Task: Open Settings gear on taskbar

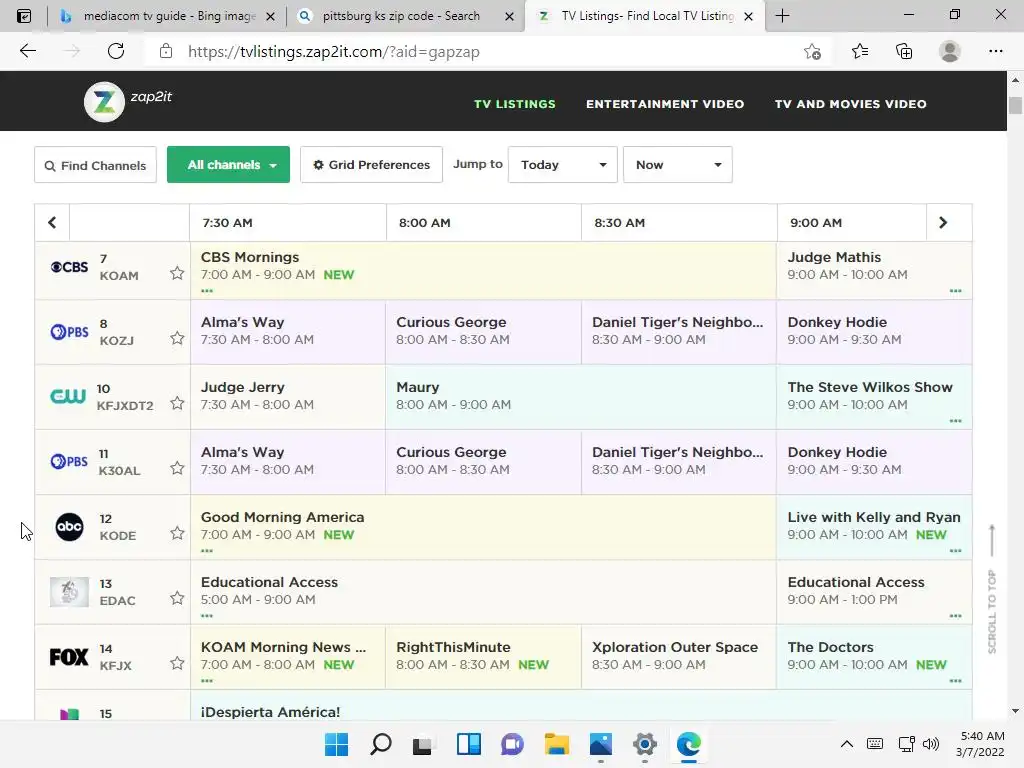Action: pyautogui.click(x=645, y=744)
